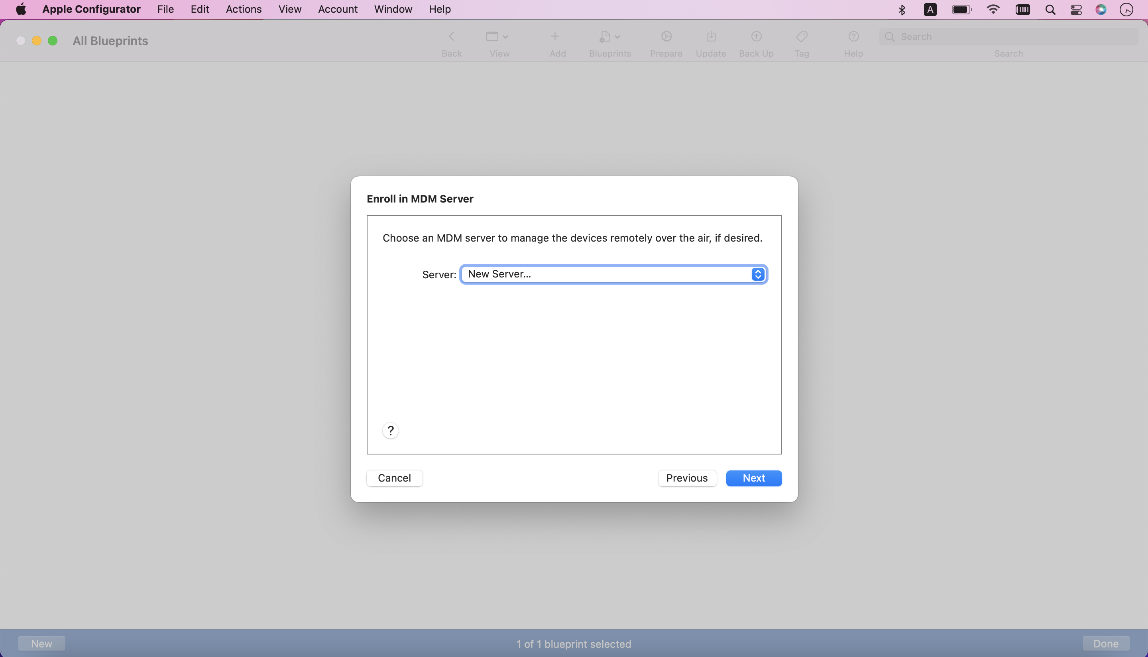Click the Prepare toolbar icon
This screenshot has height=657, width=1148.
pyautogui.click(x=666, y=37)
